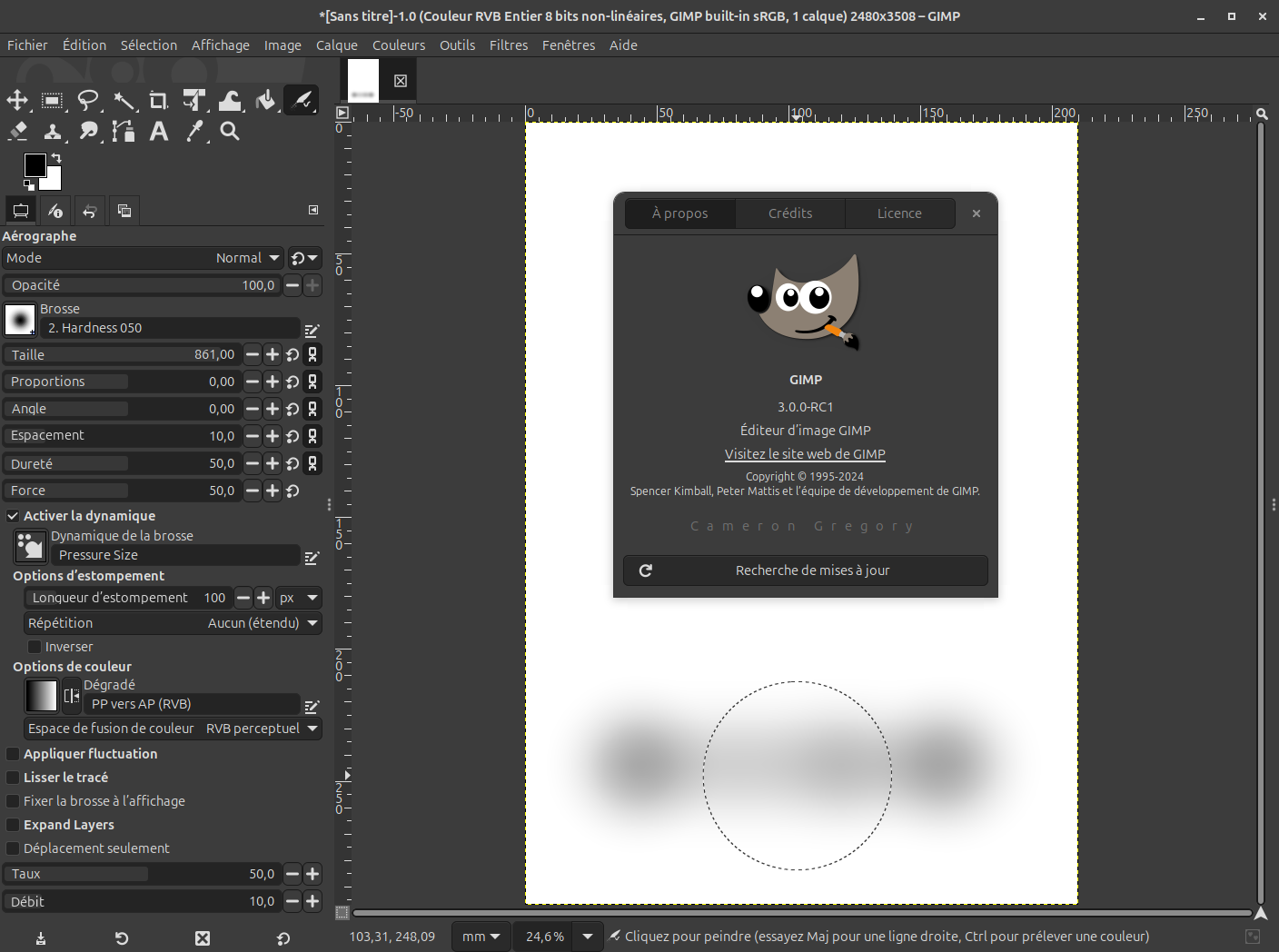Click the zoom field 24,6 %
Screen dimensions: 1279x952
click(545, 937)
